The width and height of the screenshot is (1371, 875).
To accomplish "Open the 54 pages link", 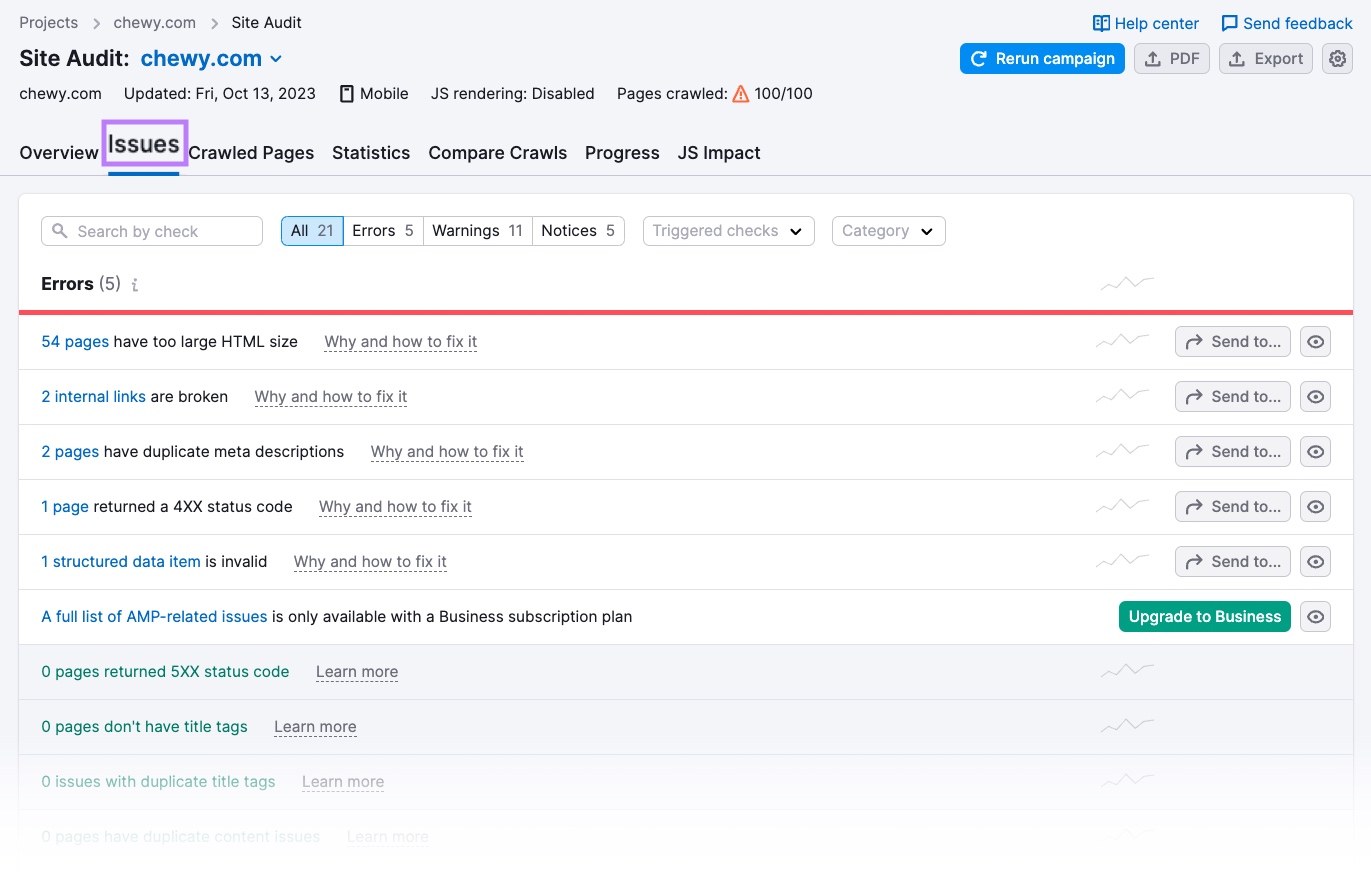I will [75, 342].
